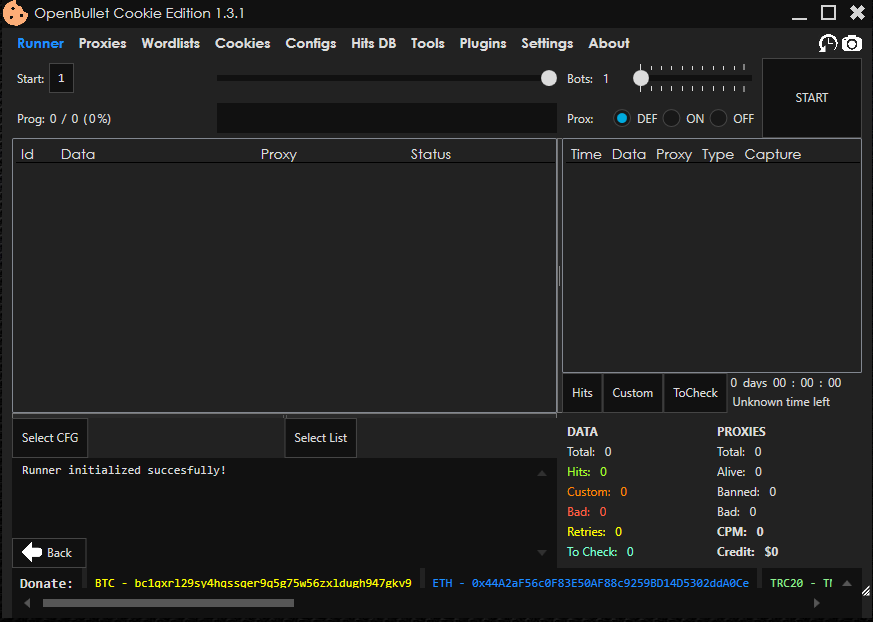
Task: Click the To Check: 0 statistic
Action: pos(600,552)
